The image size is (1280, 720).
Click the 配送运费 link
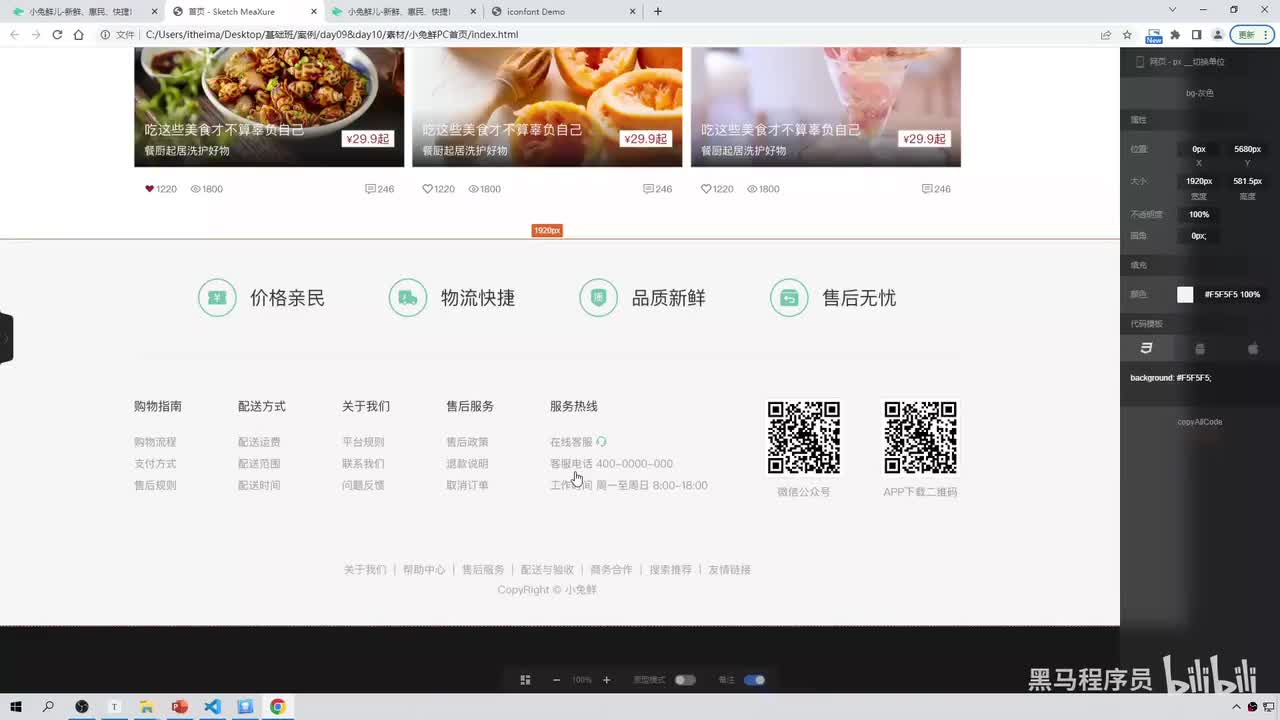(259, 442)
